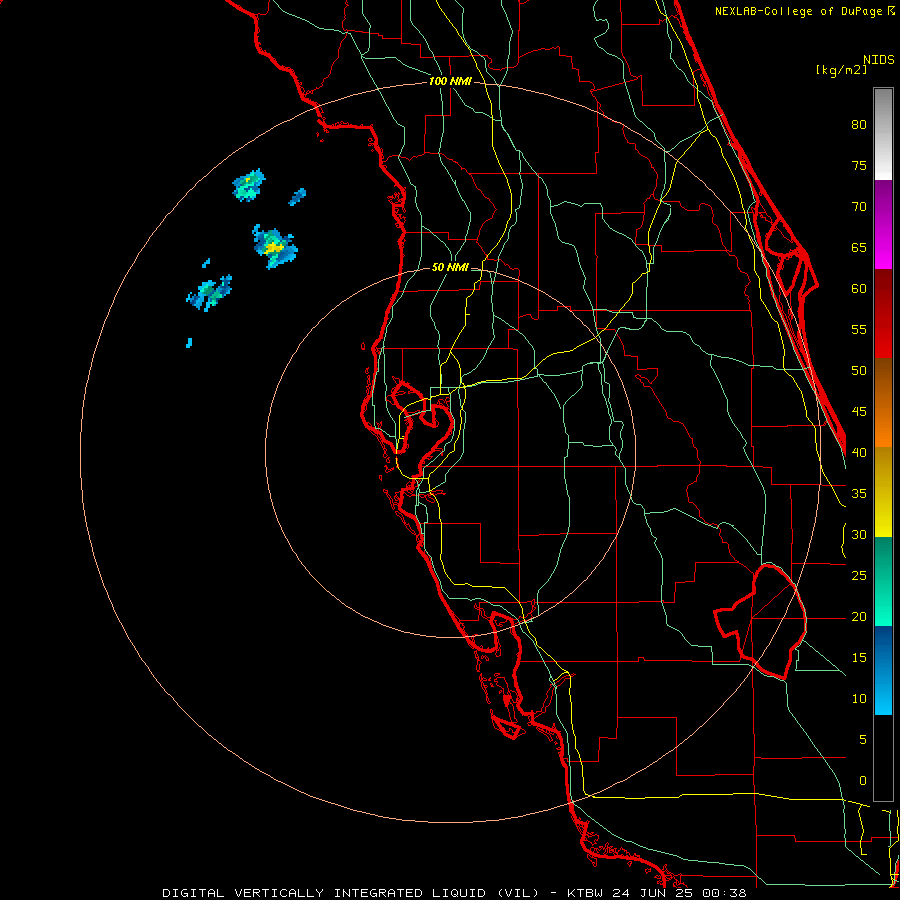Click the 24 JUN 25 date in caption
This screenshot has width=900, height=900.
pos(655,893)
